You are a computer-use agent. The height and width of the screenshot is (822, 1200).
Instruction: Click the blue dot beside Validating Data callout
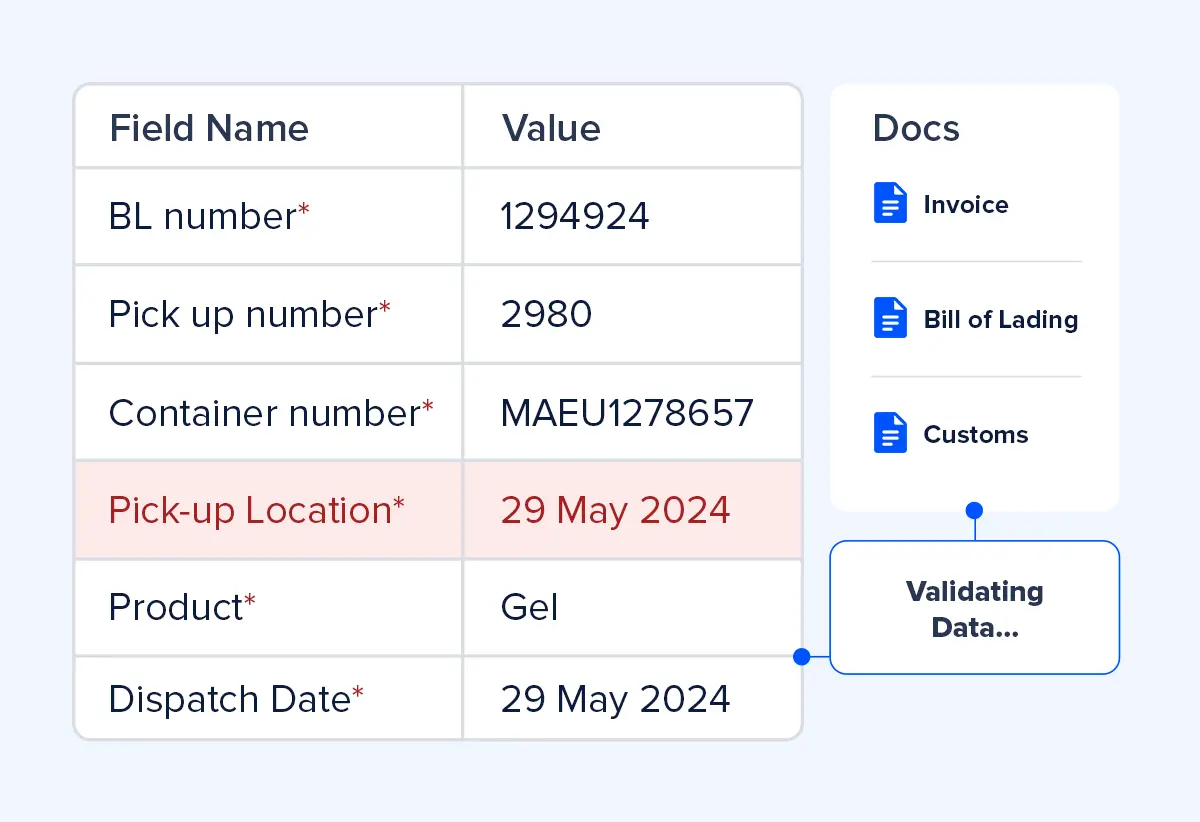pos(801,656)
